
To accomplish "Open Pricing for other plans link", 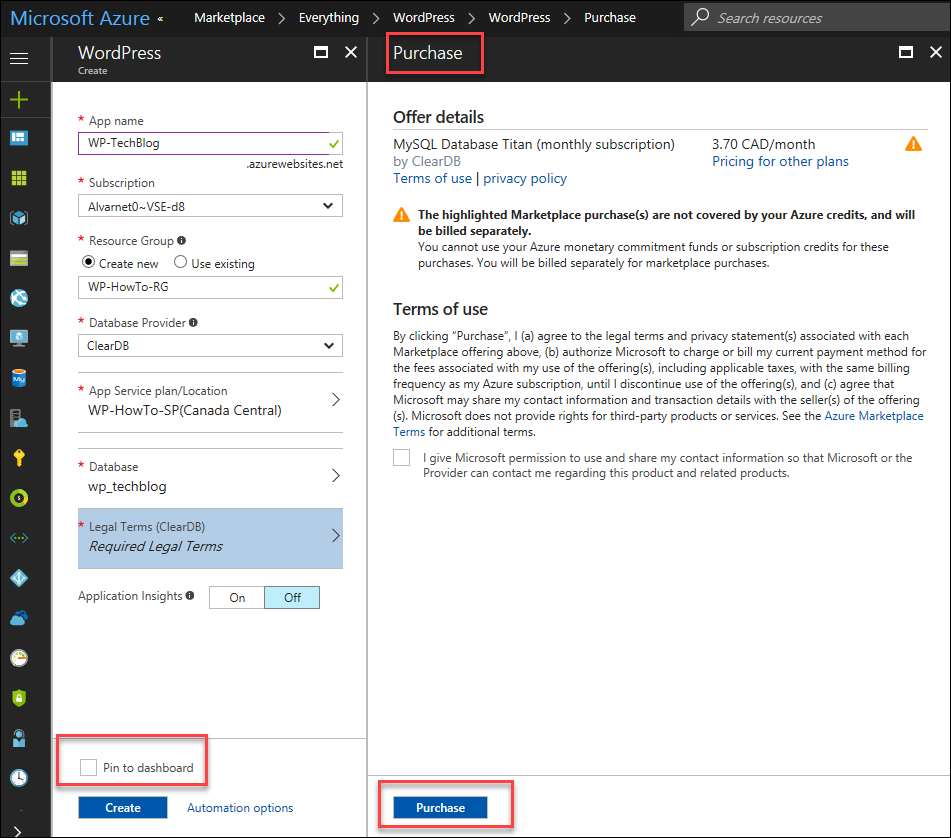I will tap(781, 161).
